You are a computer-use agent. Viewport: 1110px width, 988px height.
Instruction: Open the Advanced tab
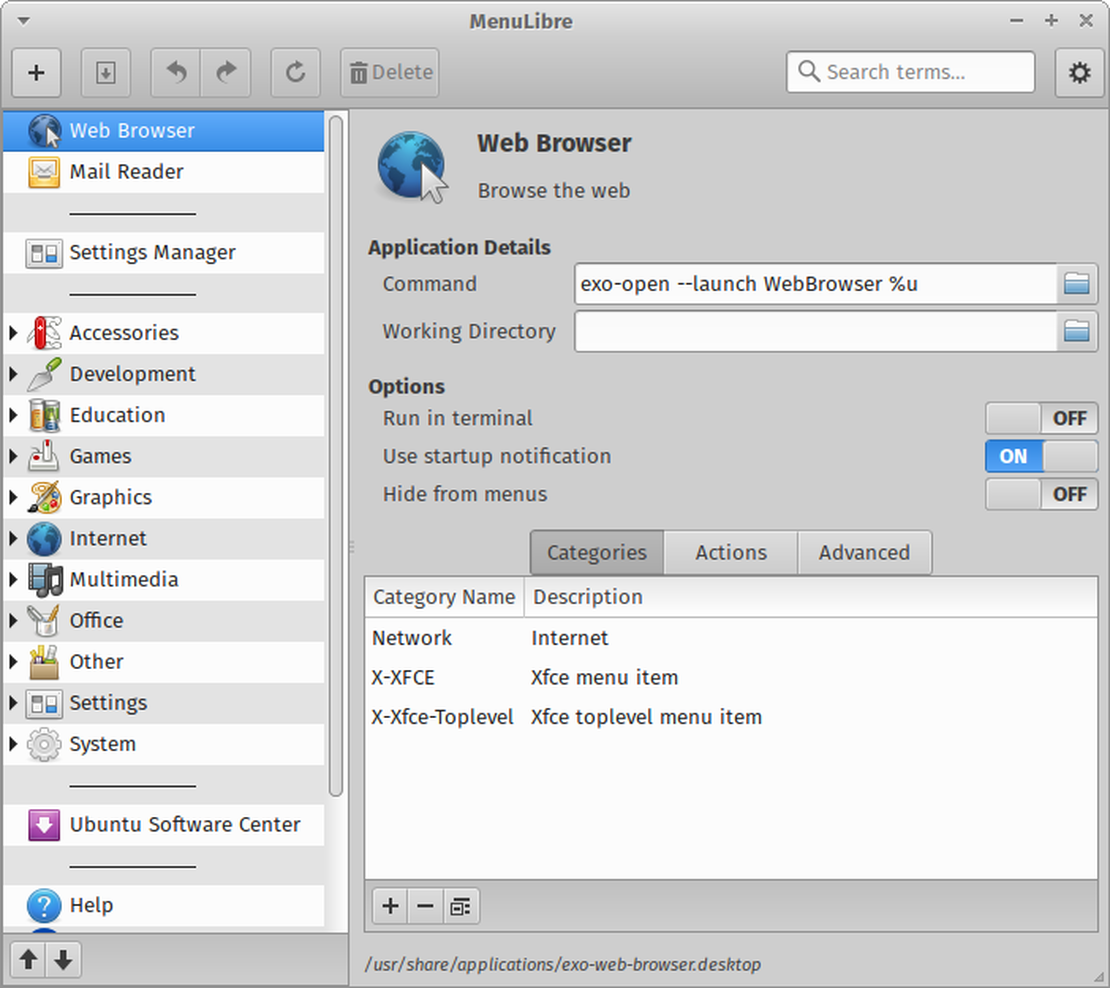point(863,552)
